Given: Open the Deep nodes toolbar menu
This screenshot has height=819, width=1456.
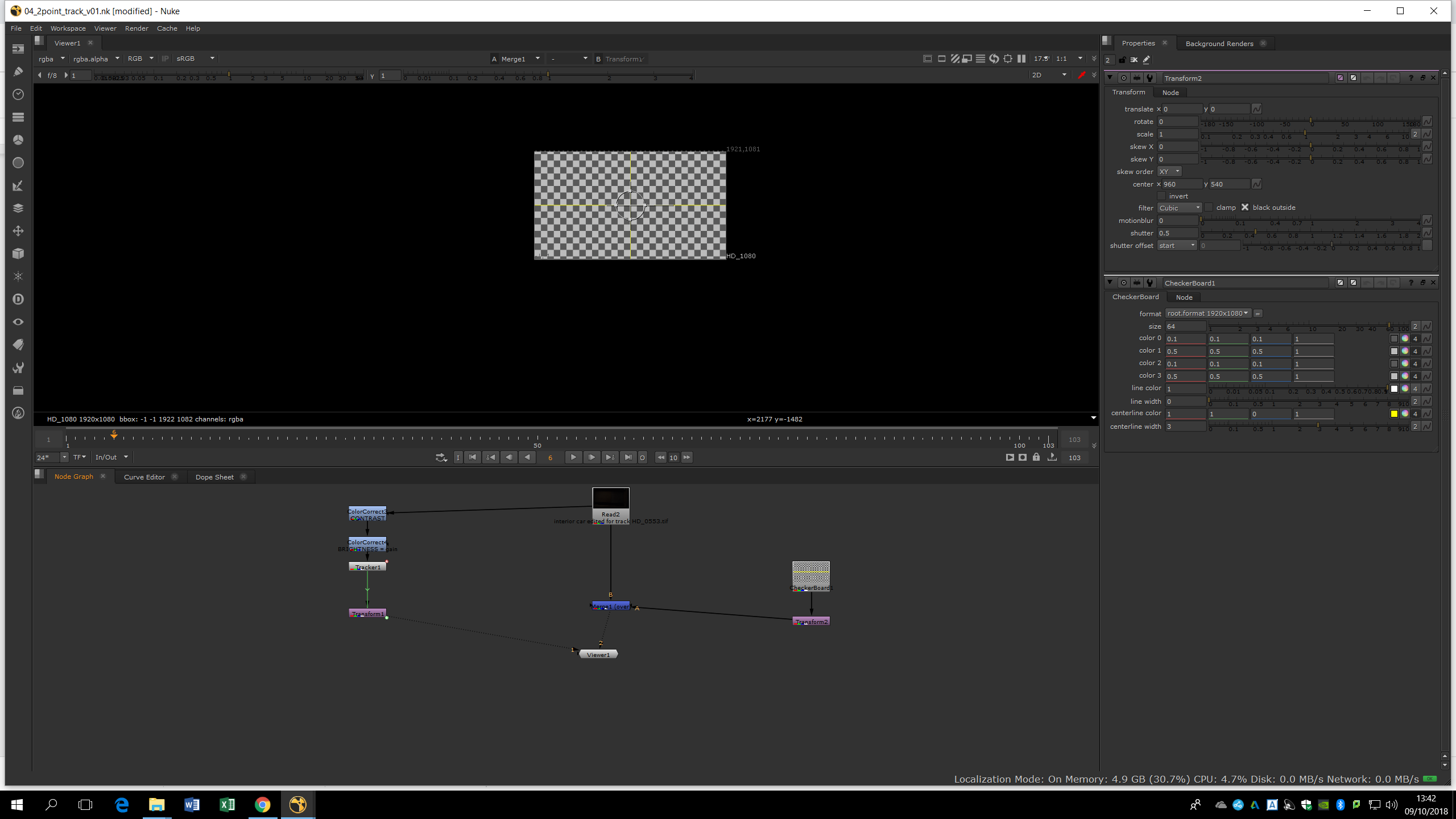Looking at the screenshot, I should [18, 299].
